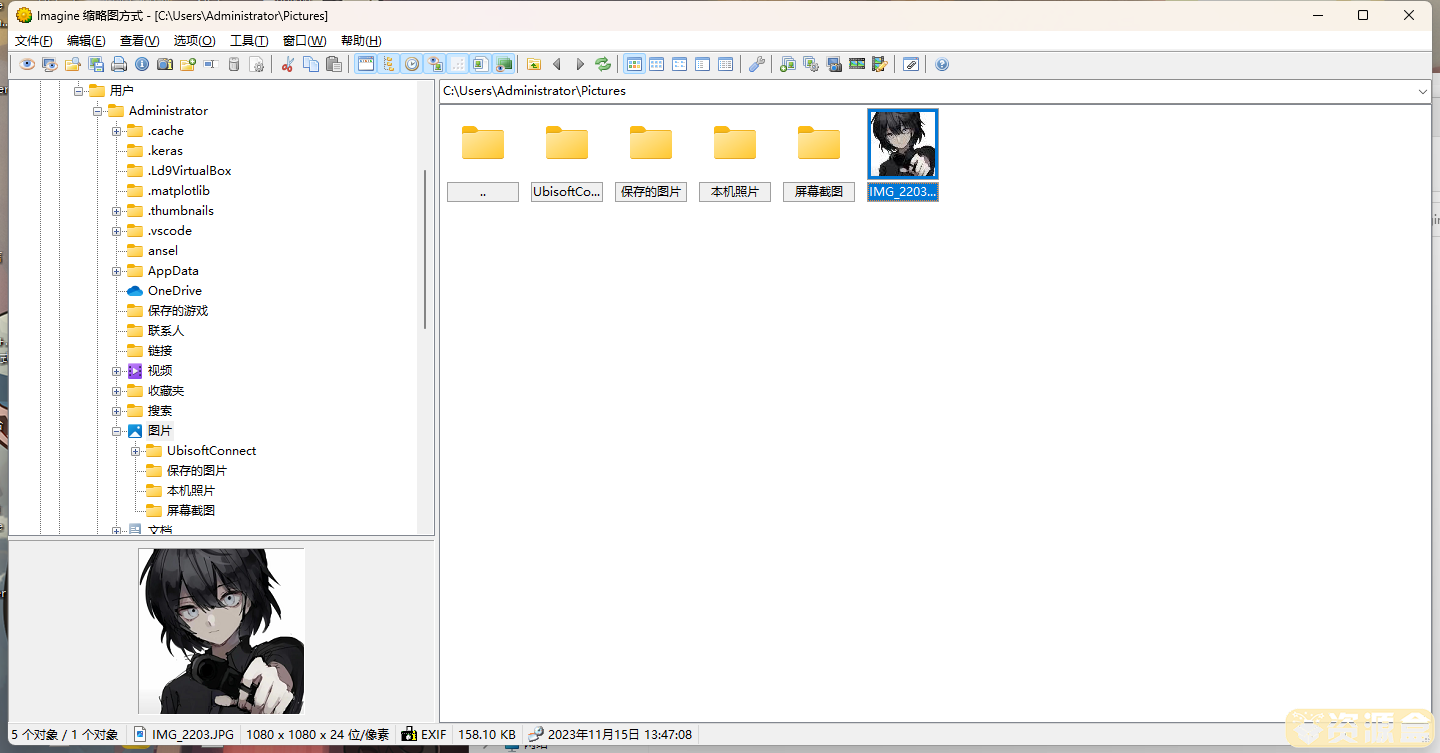Click the Paste clipboard icon
The width and height of the screenshot is (1440, 753).
point(334,64)
